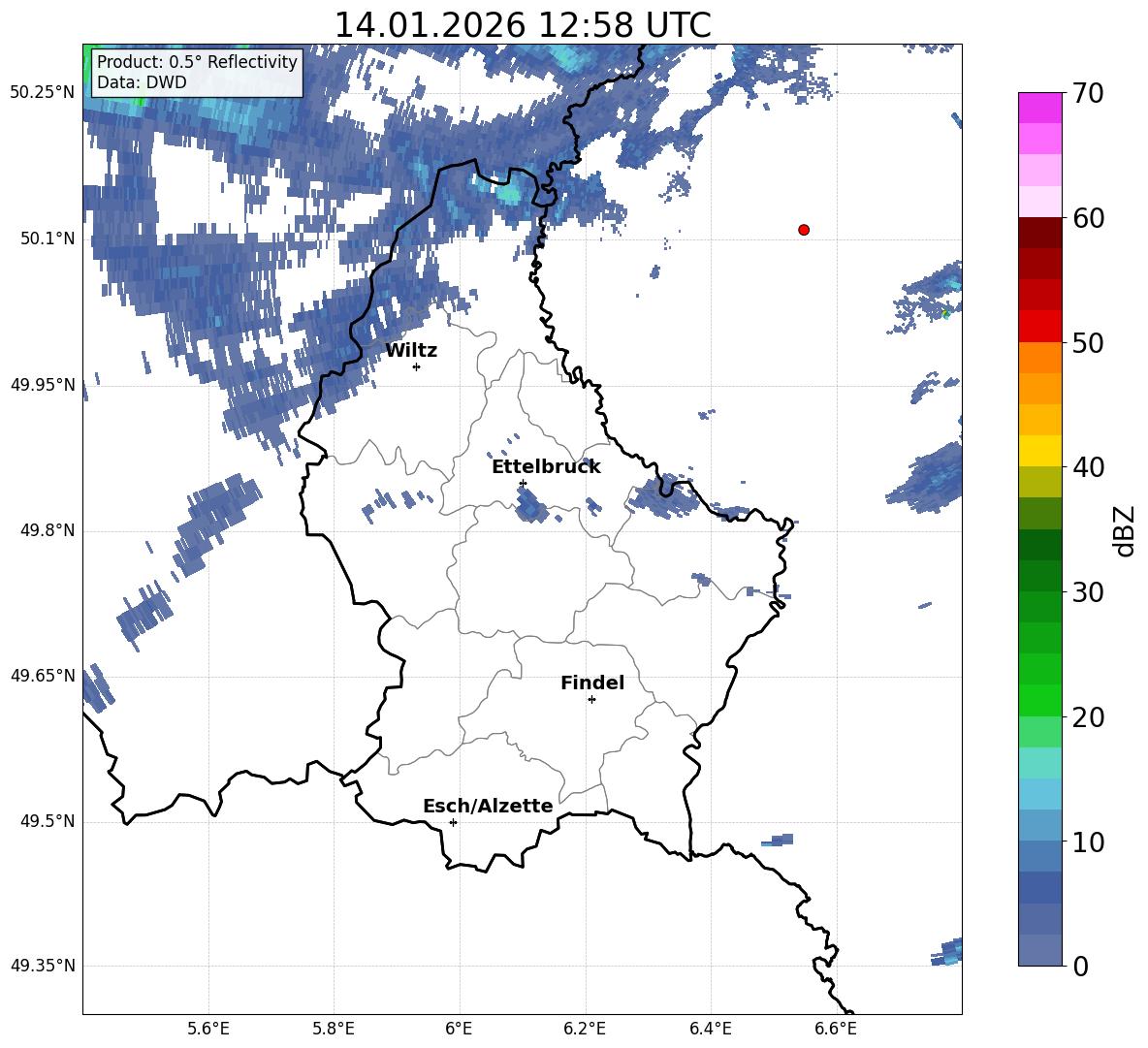Pick the magenta top colorbar segment
Viewport: 1148px width, 1048px height.
pos(1039,109)
